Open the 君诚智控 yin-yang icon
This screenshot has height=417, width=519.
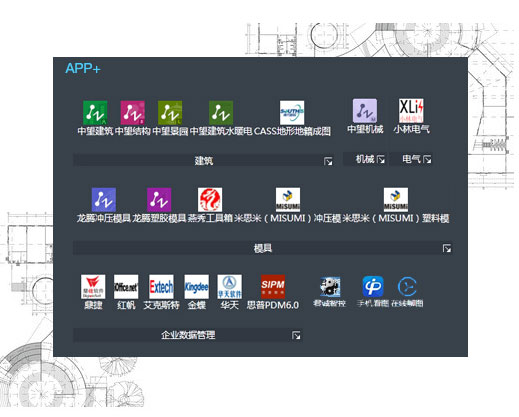tap(330, 287)
